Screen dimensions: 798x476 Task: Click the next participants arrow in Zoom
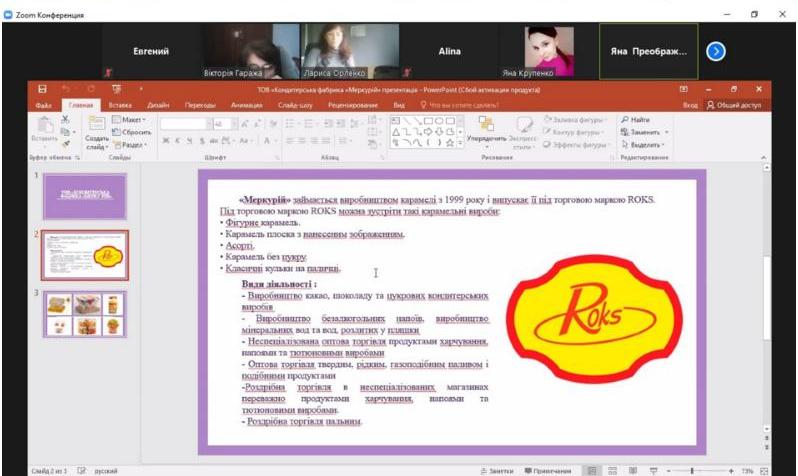(x=716, y=51)
